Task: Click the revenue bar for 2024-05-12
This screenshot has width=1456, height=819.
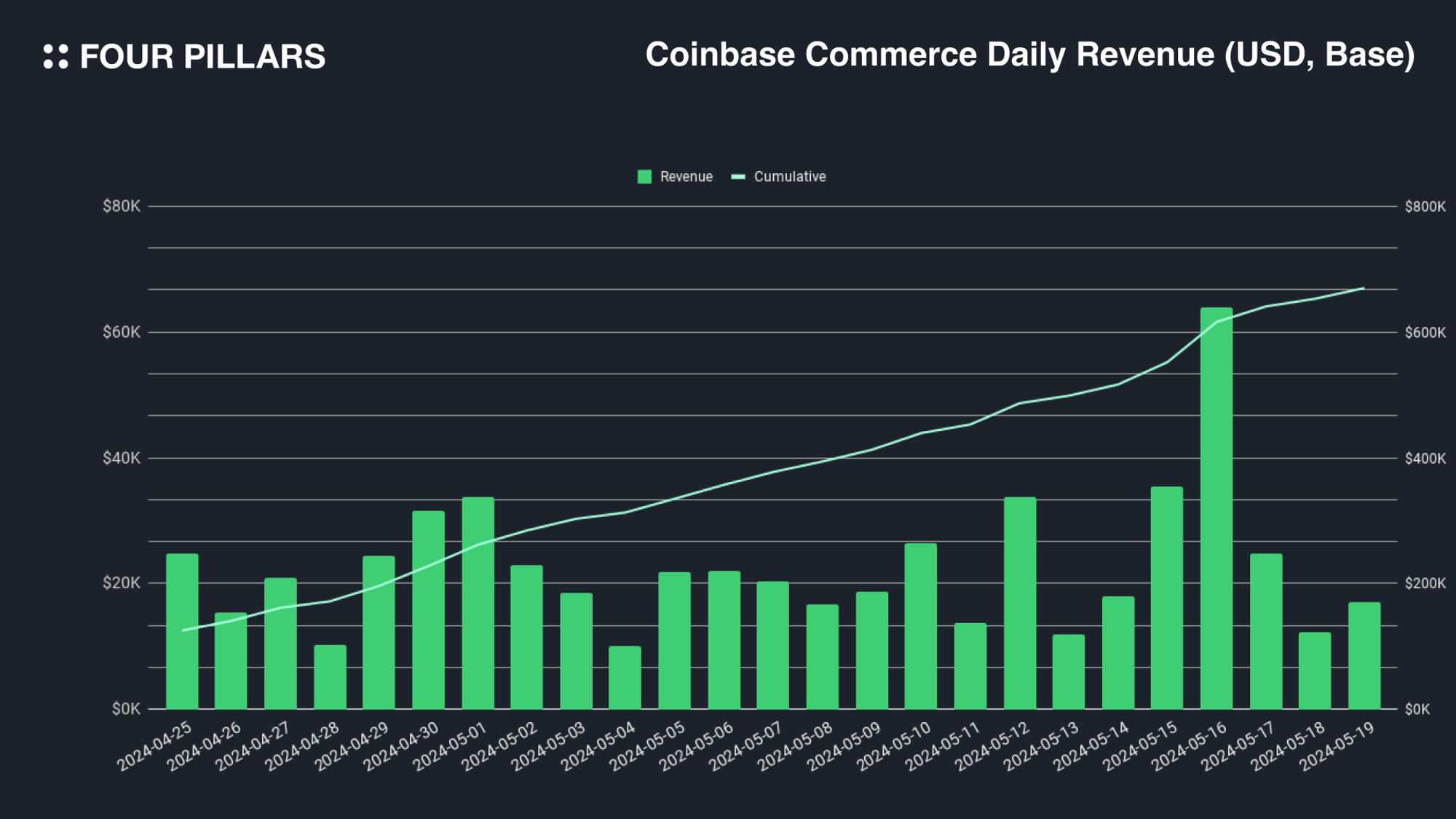Action: (x=1019, y=604)
